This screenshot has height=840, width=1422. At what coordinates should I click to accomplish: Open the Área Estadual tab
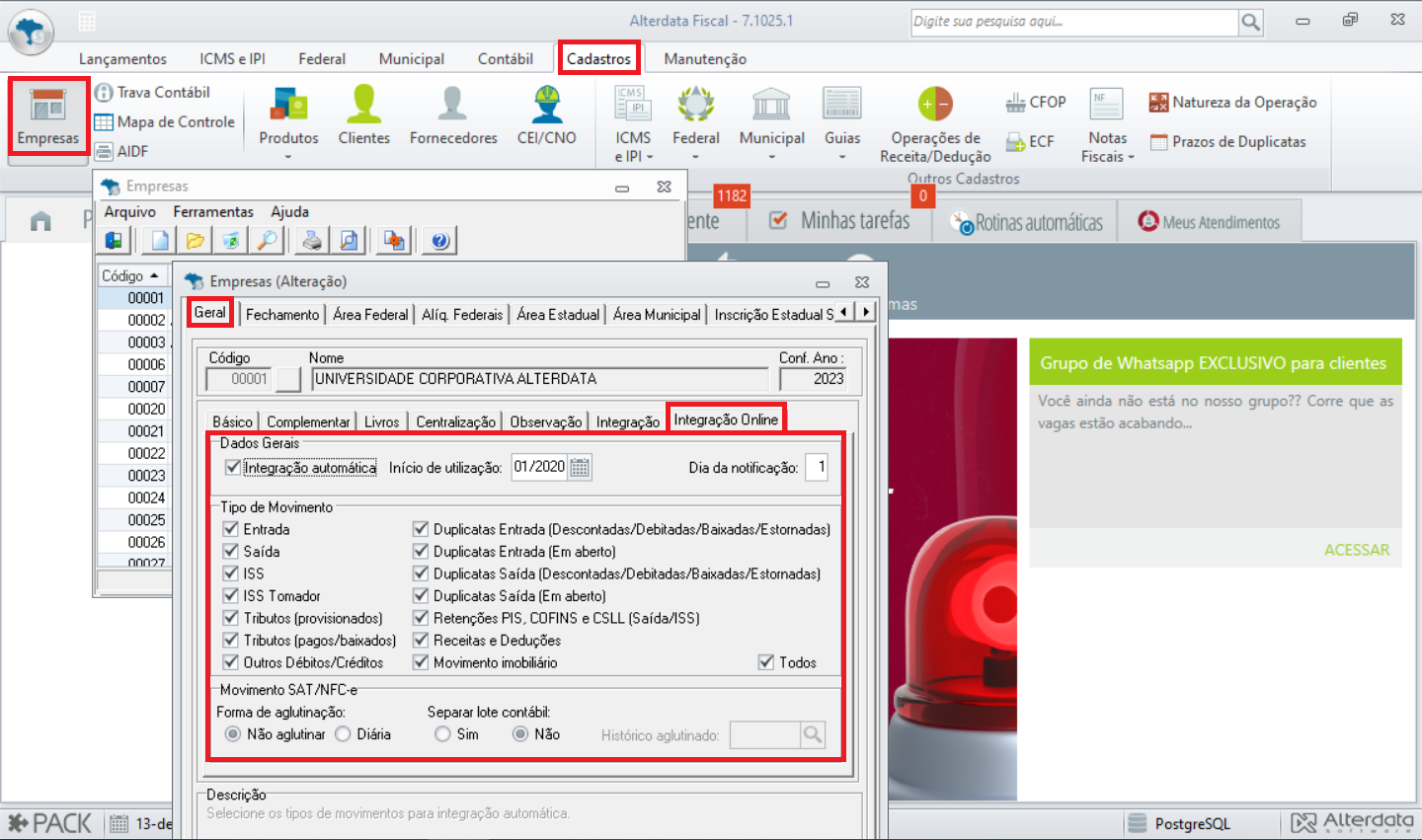558,314
